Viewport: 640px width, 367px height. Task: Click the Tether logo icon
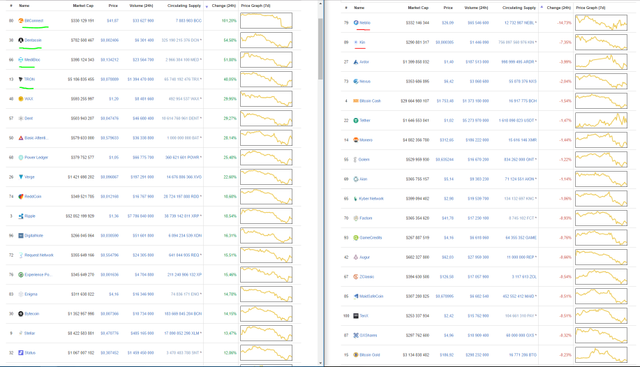click(x=356, y=120)
